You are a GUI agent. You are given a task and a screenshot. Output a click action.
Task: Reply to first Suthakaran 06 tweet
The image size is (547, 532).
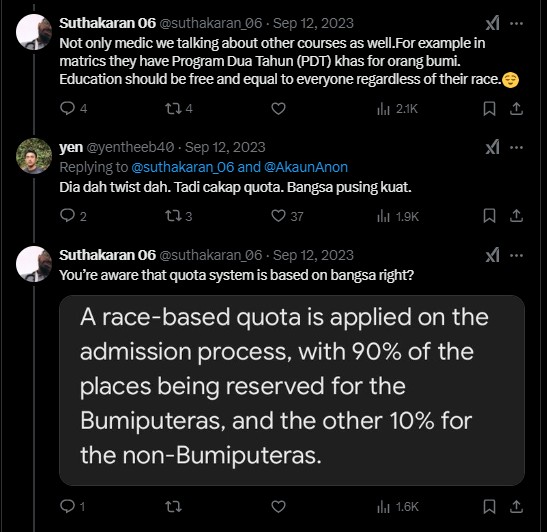coord(73,108)
